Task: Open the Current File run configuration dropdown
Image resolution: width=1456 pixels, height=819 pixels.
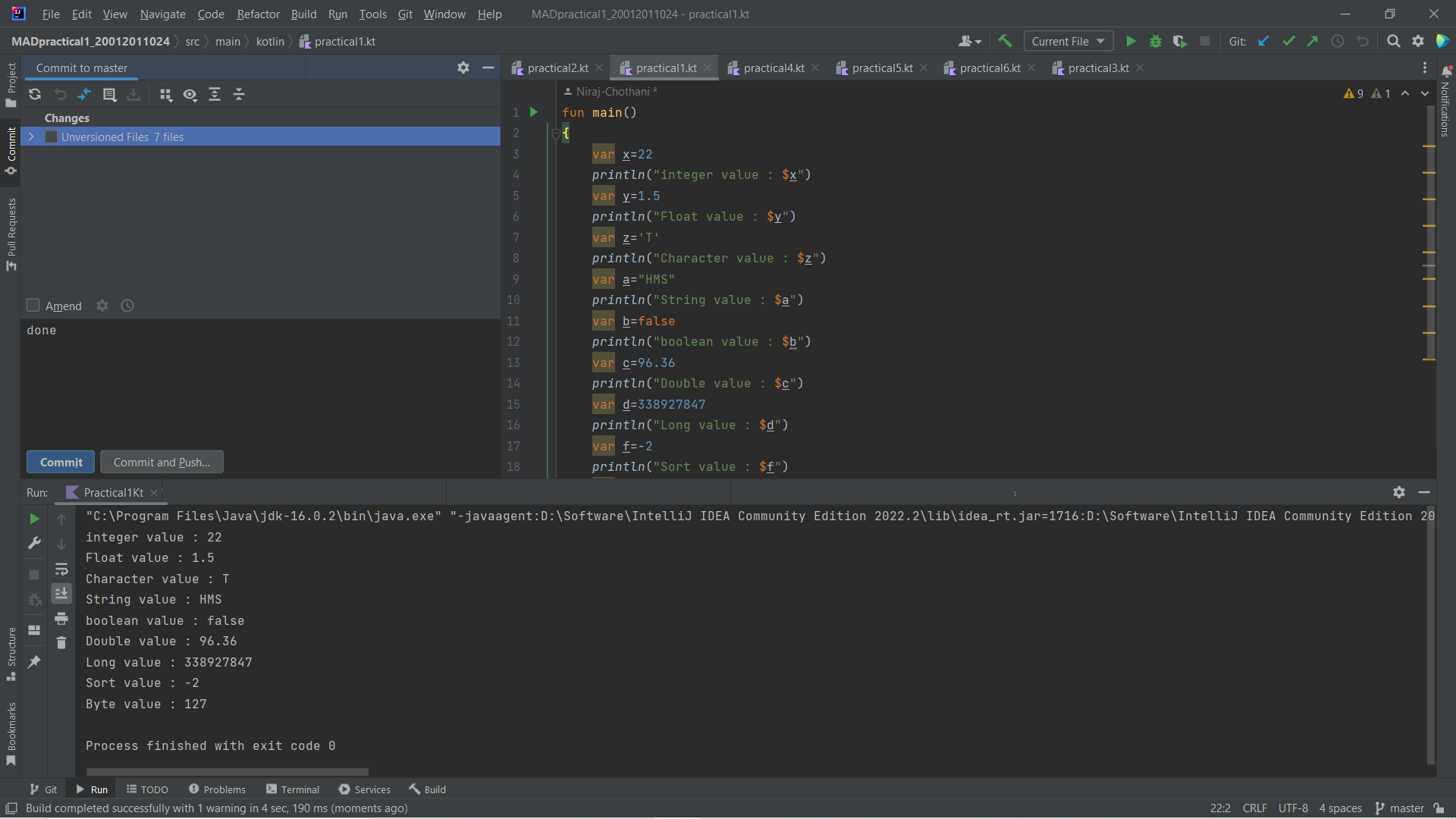Action: point(1068,41)
